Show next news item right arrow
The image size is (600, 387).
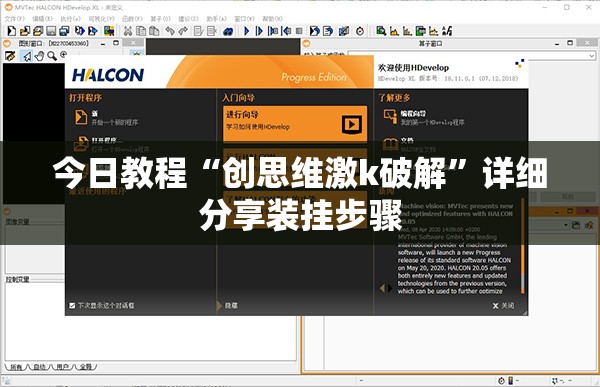390,287
